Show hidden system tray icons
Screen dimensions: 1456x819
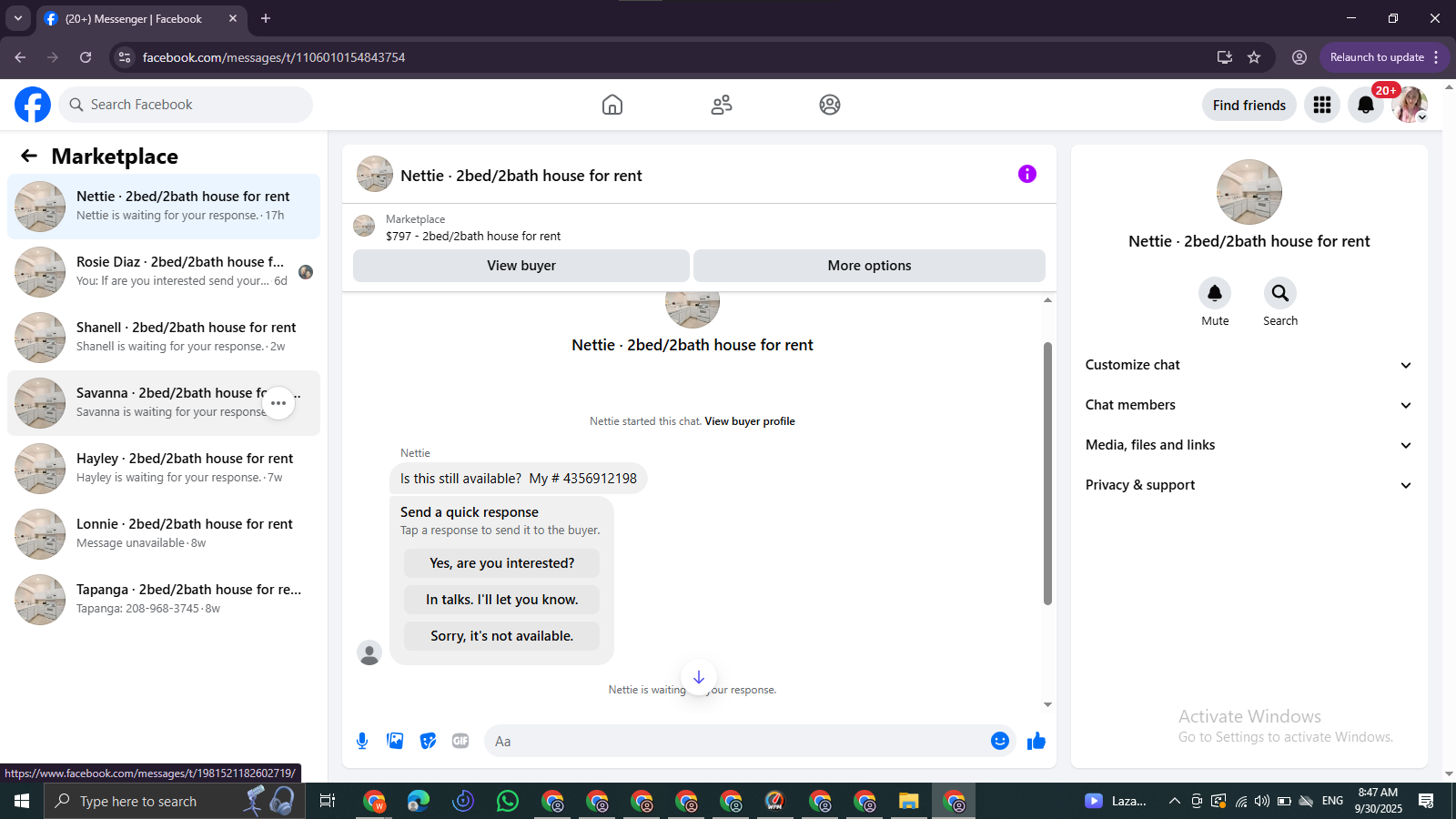pos(1174,801)
